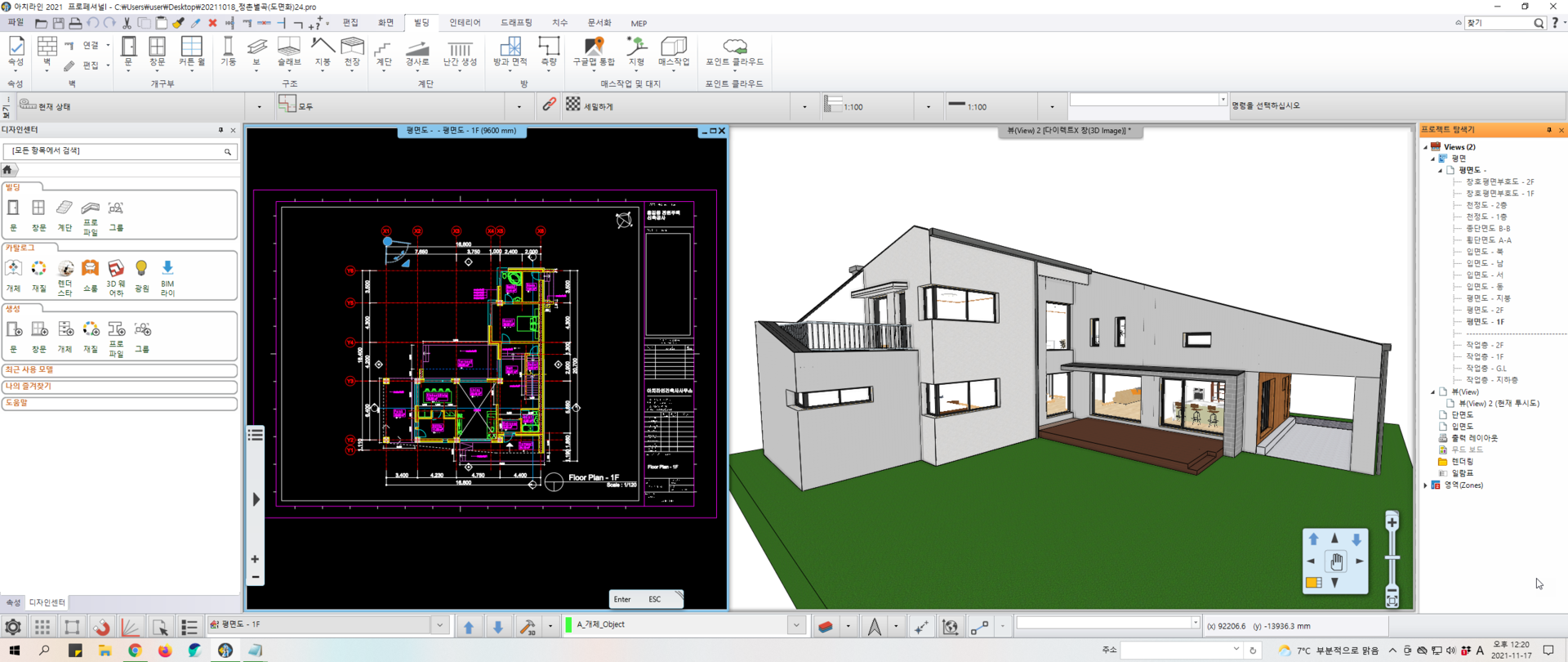
Task: Open 3D 웨어하 catalog icon
Action: click(x=116, y=278)
